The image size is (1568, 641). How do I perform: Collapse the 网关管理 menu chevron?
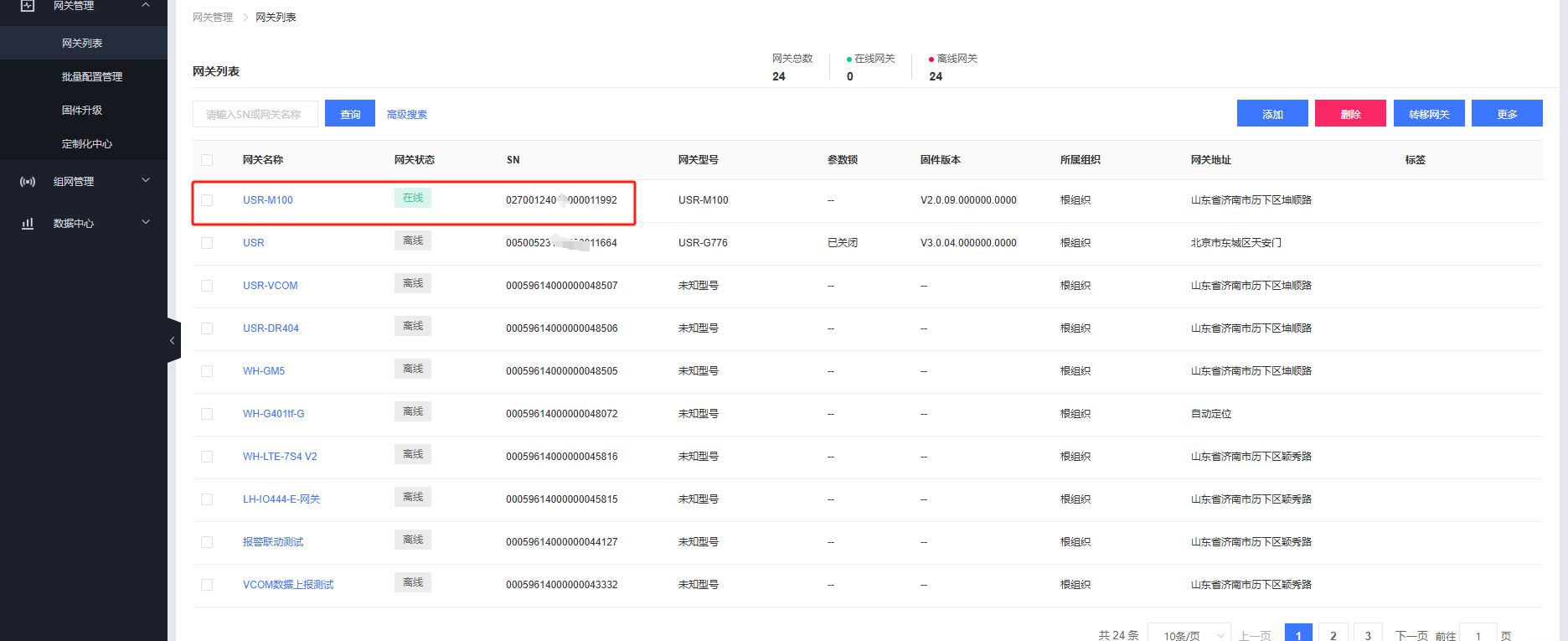146,6
